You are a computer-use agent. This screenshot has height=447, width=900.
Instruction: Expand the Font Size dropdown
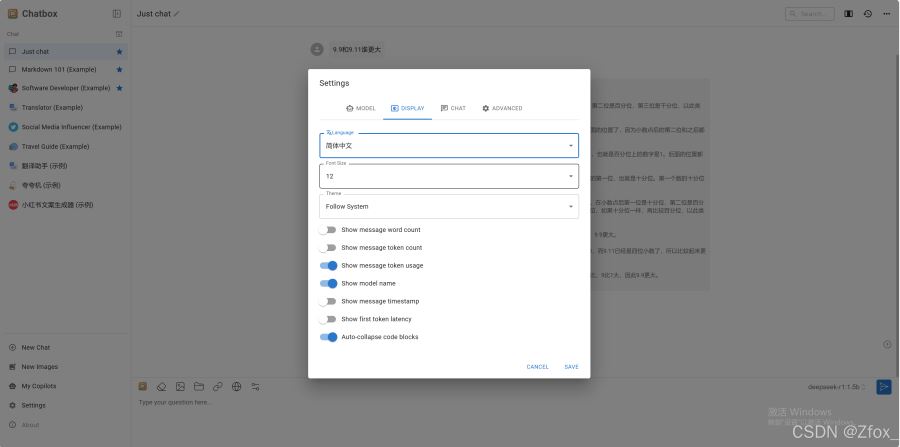(448, 175)
